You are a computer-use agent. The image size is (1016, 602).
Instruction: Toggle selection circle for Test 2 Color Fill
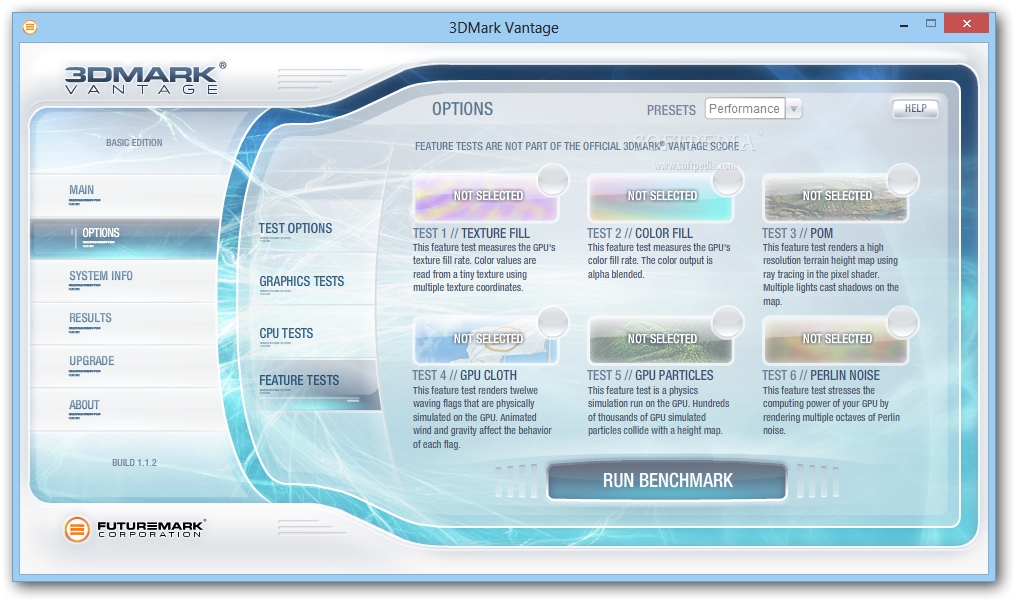coord(727,179)
